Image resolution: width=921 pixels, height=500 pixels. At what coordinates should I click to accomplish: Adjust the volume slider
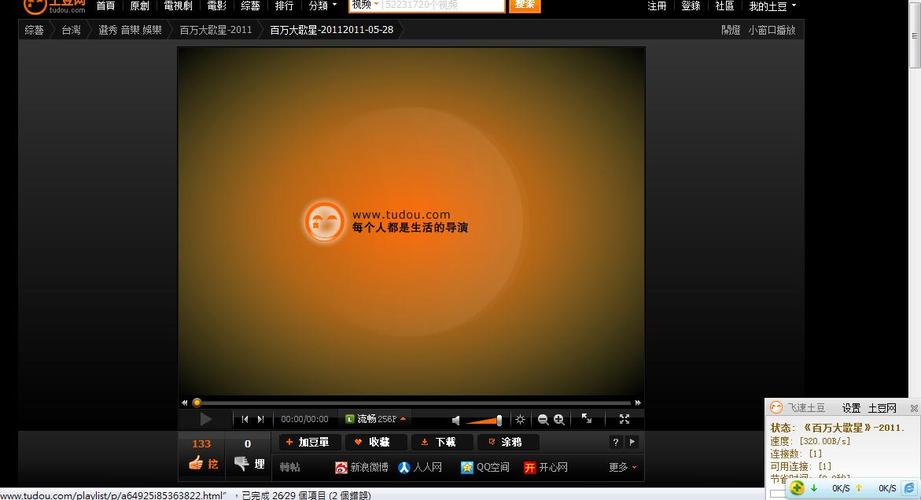(x=485, y=420)
